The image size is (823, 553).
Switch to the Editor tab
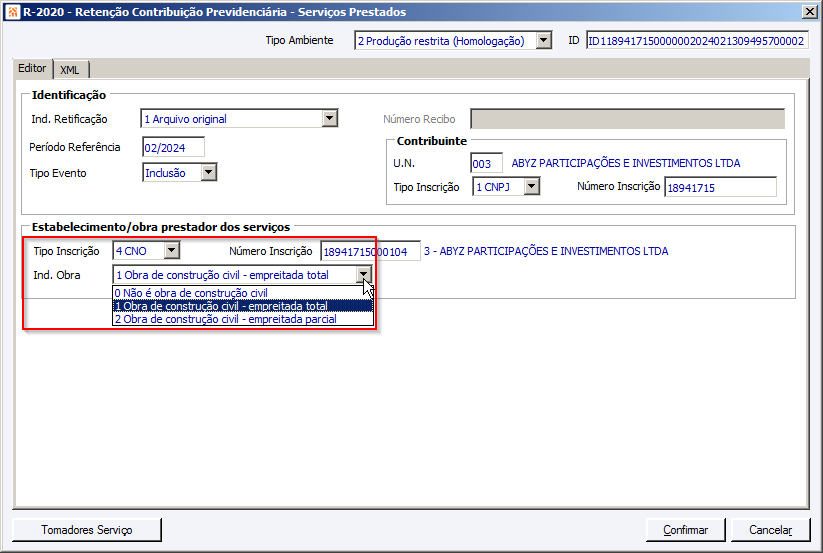pos(32,68)
